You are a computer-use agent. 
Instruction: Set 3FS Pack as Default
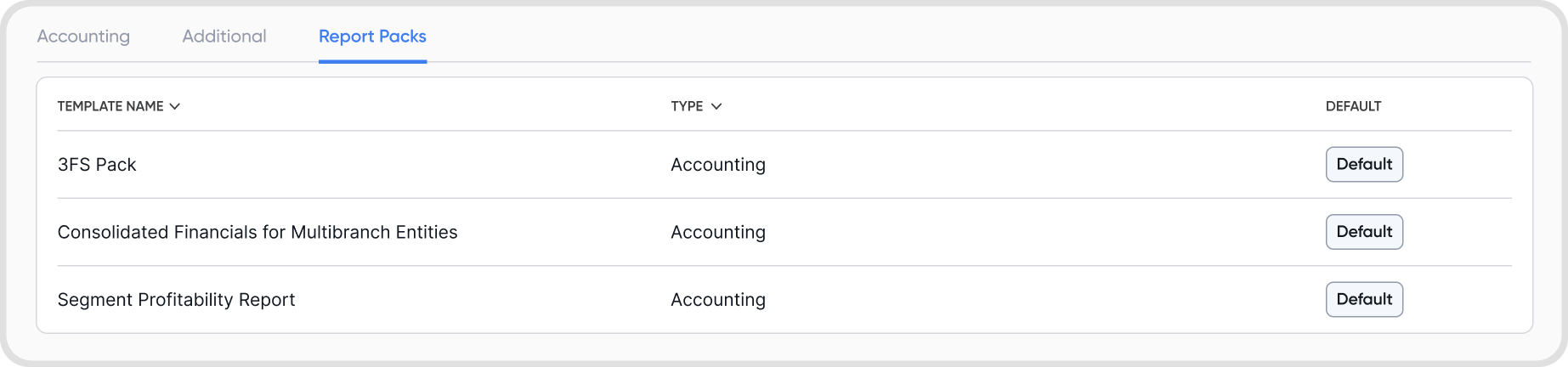tap(1364, 164)
